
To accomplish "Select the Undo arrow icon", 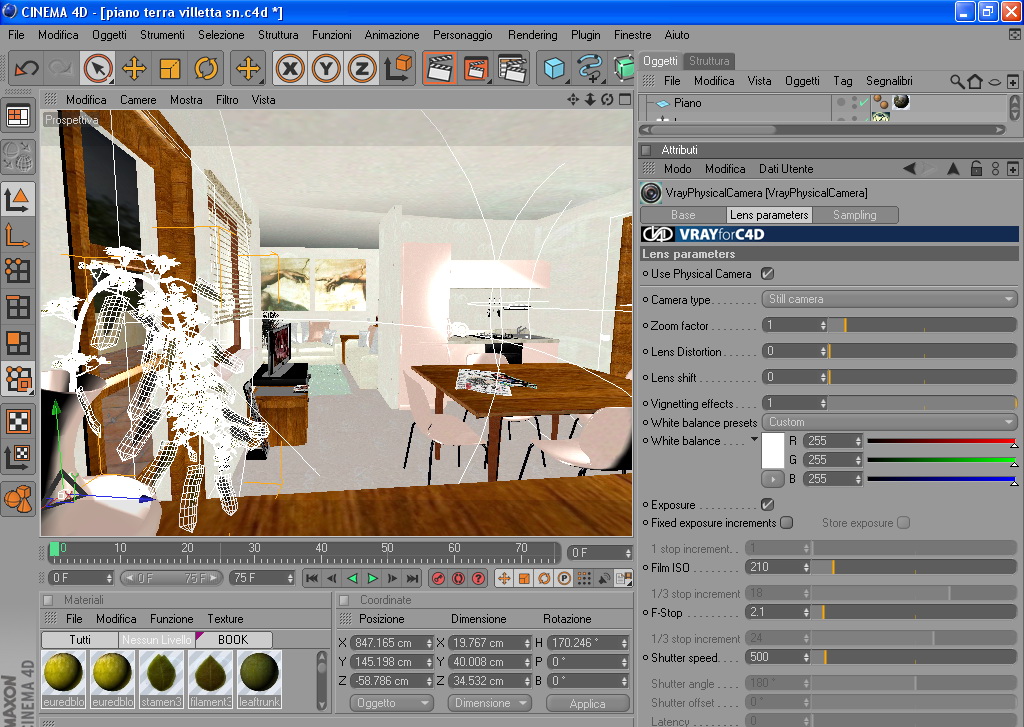I will [x=27, y=68].
